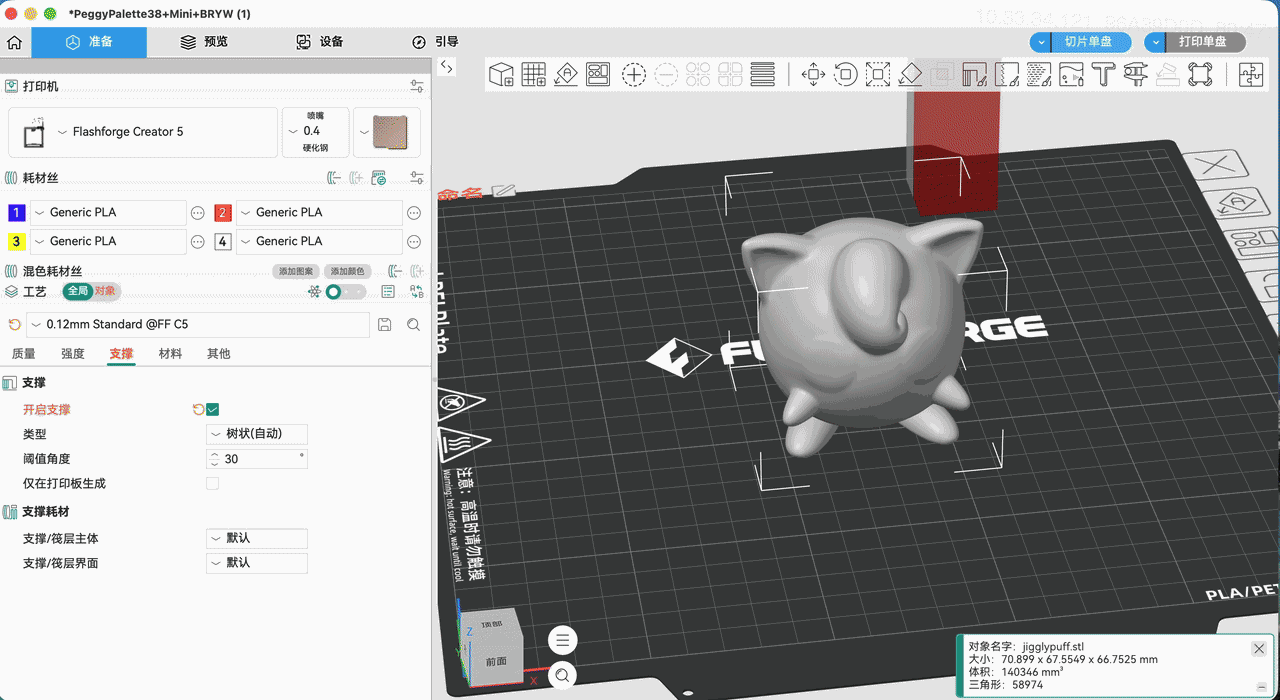Open the 0.12mm Standard @FF C5 preset dropdown
The width and height of the screenshot is (1280, 700).
tap(198, 325)
